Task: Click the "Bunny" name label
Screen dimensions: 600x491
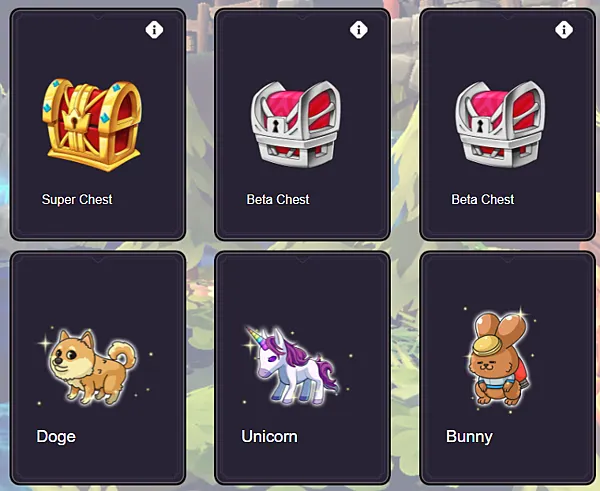Action: coord(469,437)
